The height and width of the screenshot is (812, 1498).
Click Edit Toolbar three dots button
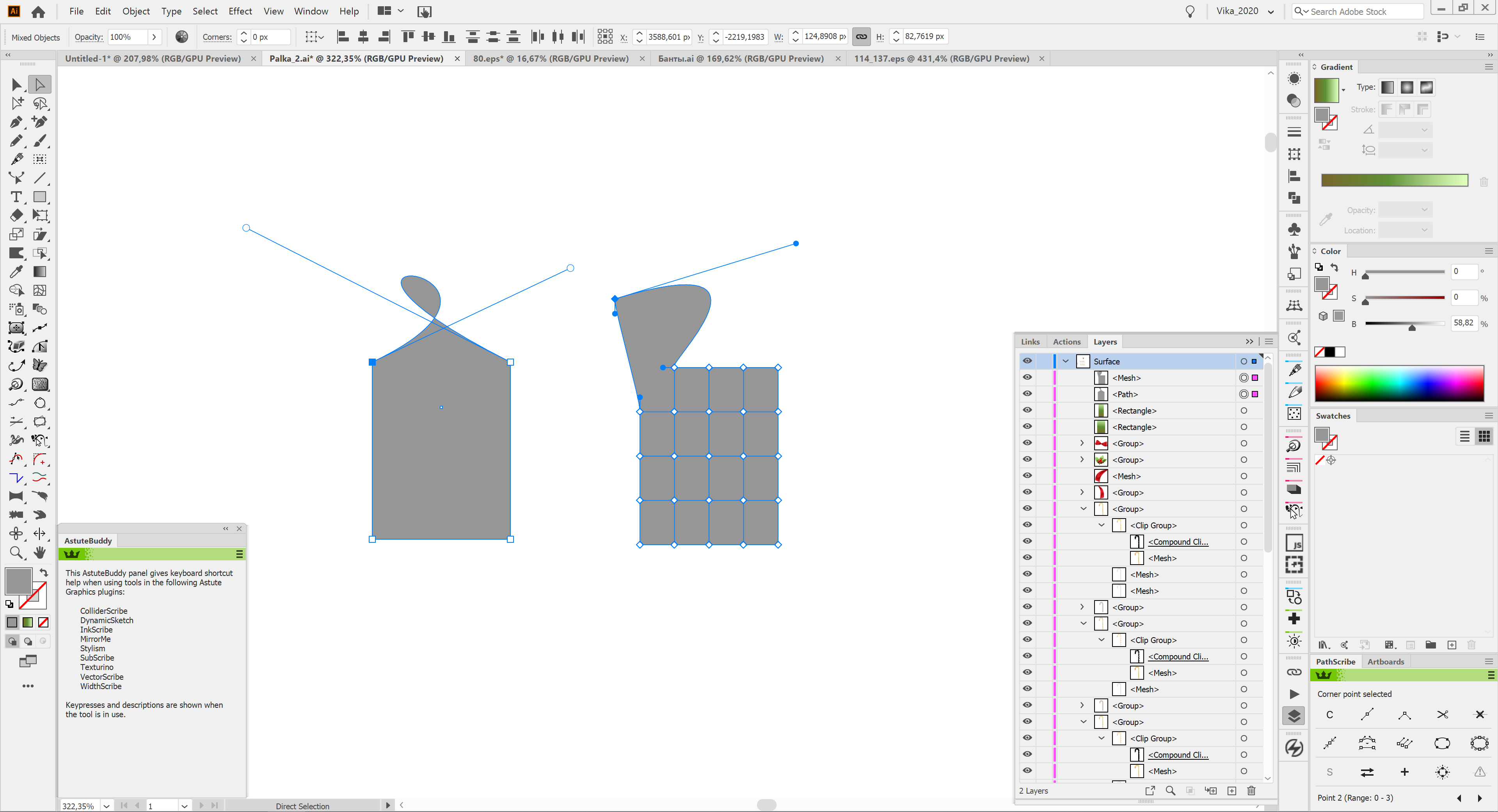tap(28, 686)
